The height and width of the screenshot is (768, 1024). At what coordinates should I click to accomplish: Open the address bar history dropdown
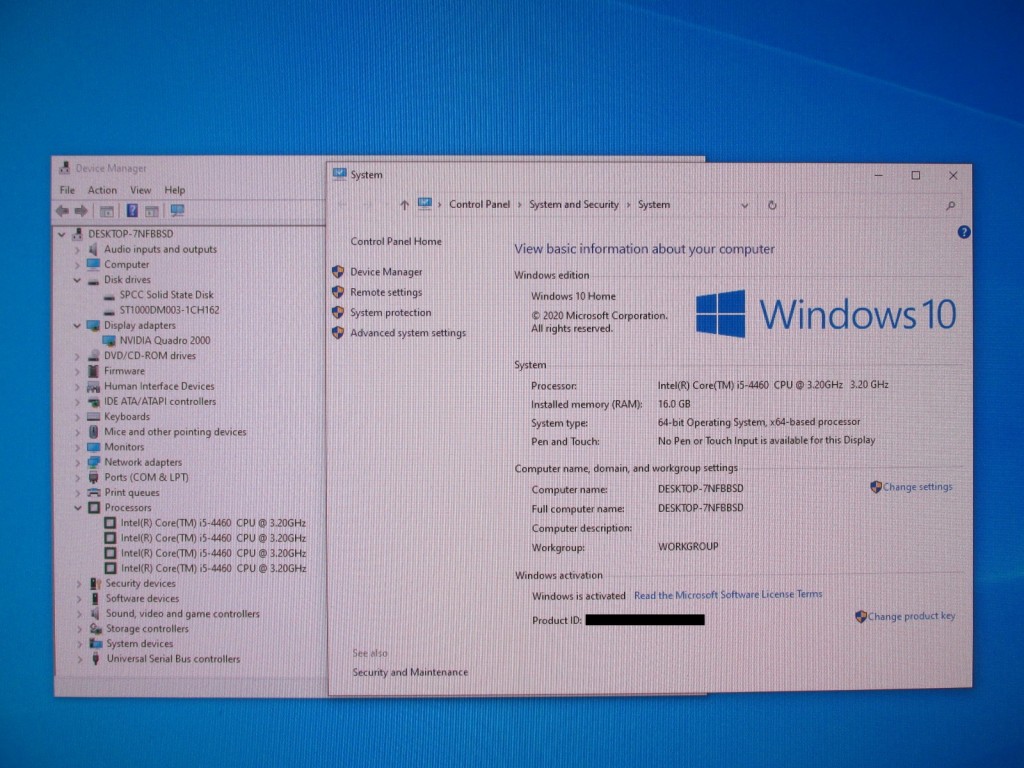[745, 205]
